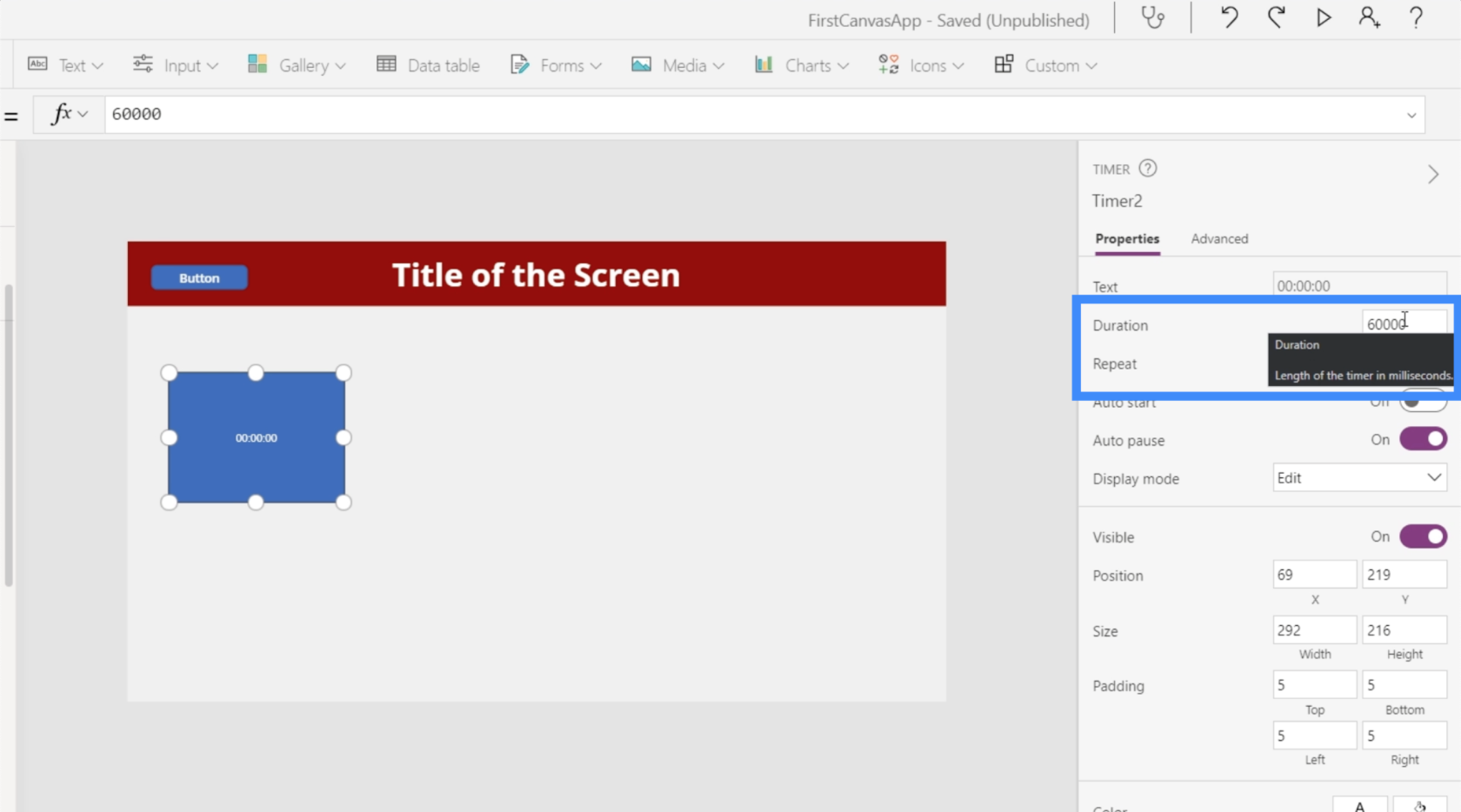The height and width of the screenshot is (812, 1461).
Task: Click the Padding Top field
Action: click(x=1314, y=685)
